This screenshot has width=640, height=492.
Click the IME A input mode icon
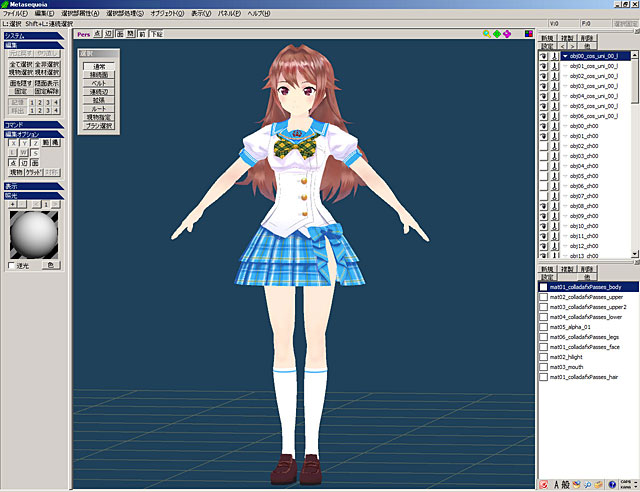pyautogui.click(x=556, y=485)
